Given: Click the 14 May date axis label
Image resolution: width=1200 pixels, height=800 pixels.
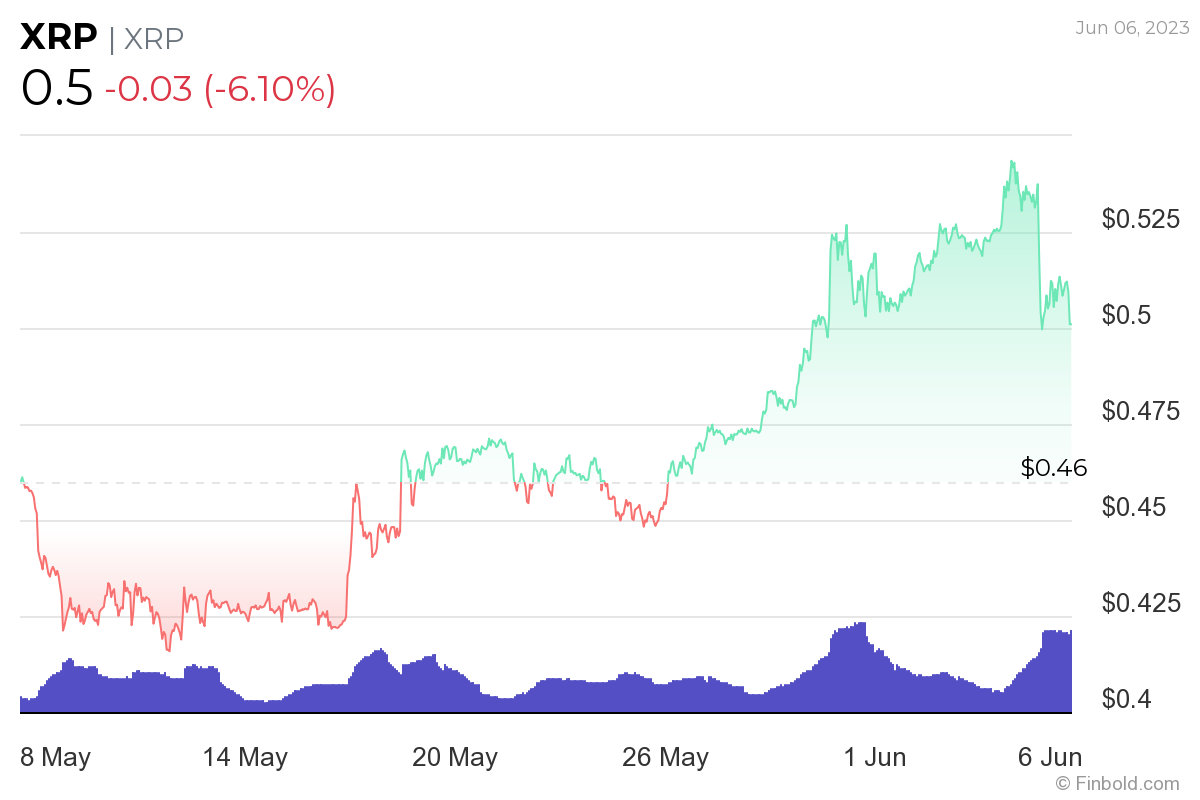Looking at the screenshot, I should tap(245, 757).
